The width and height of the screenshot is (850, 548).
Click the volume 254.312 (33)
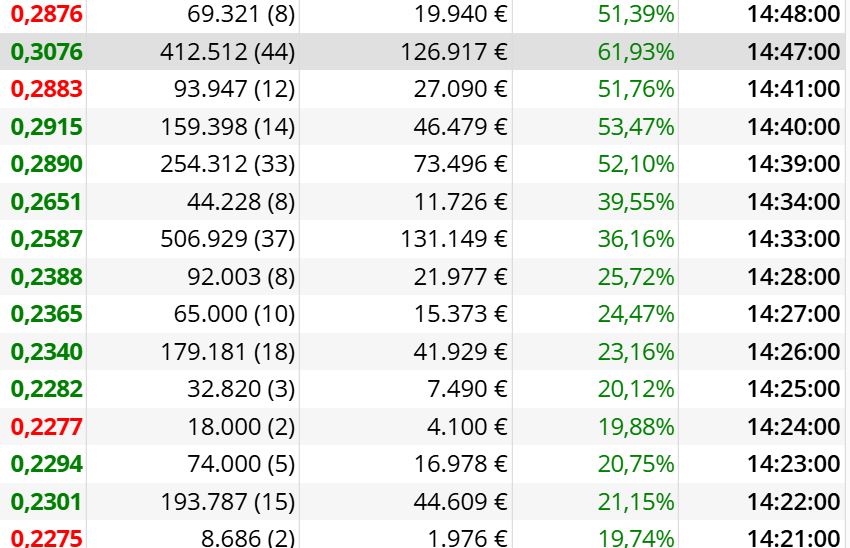[x=228, y=164]
